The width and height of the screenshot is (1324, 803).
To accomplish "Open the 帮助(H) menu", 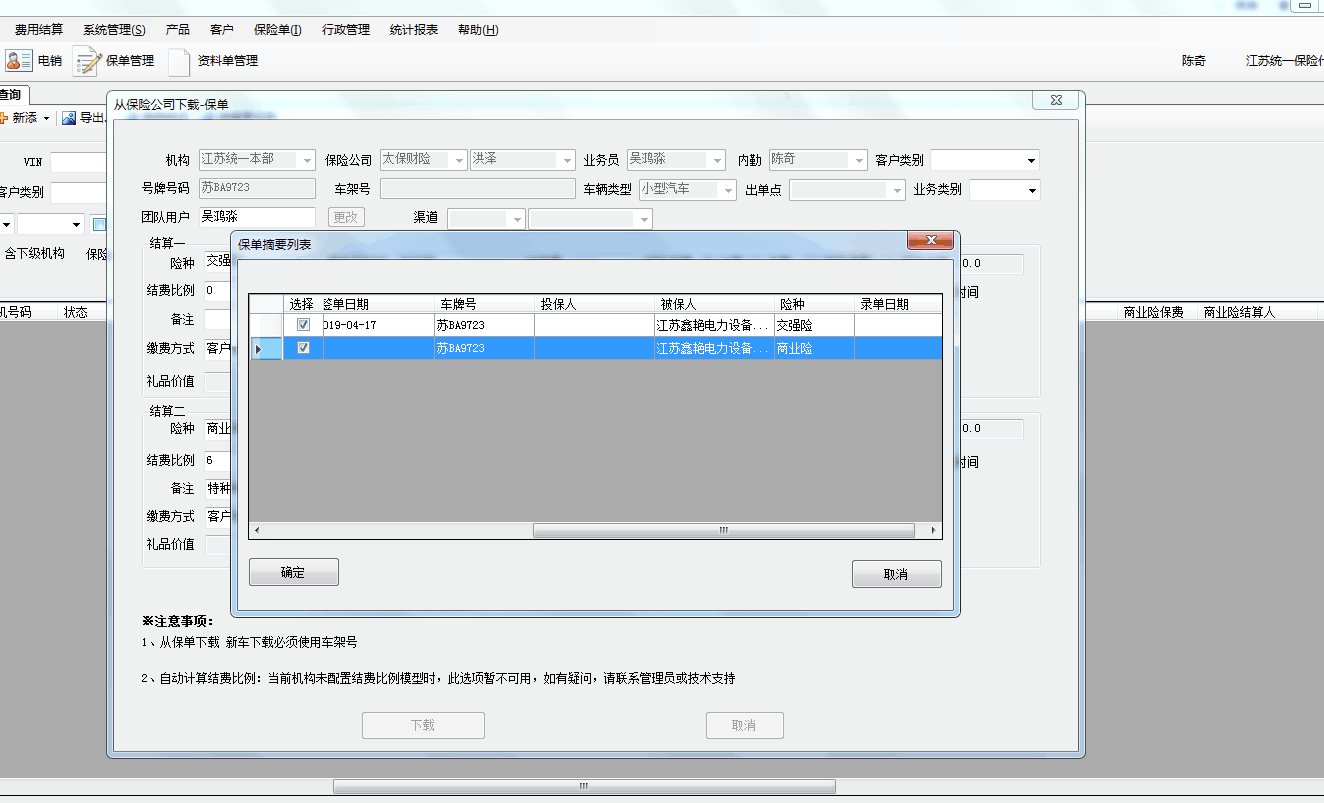I will point(478,30).
